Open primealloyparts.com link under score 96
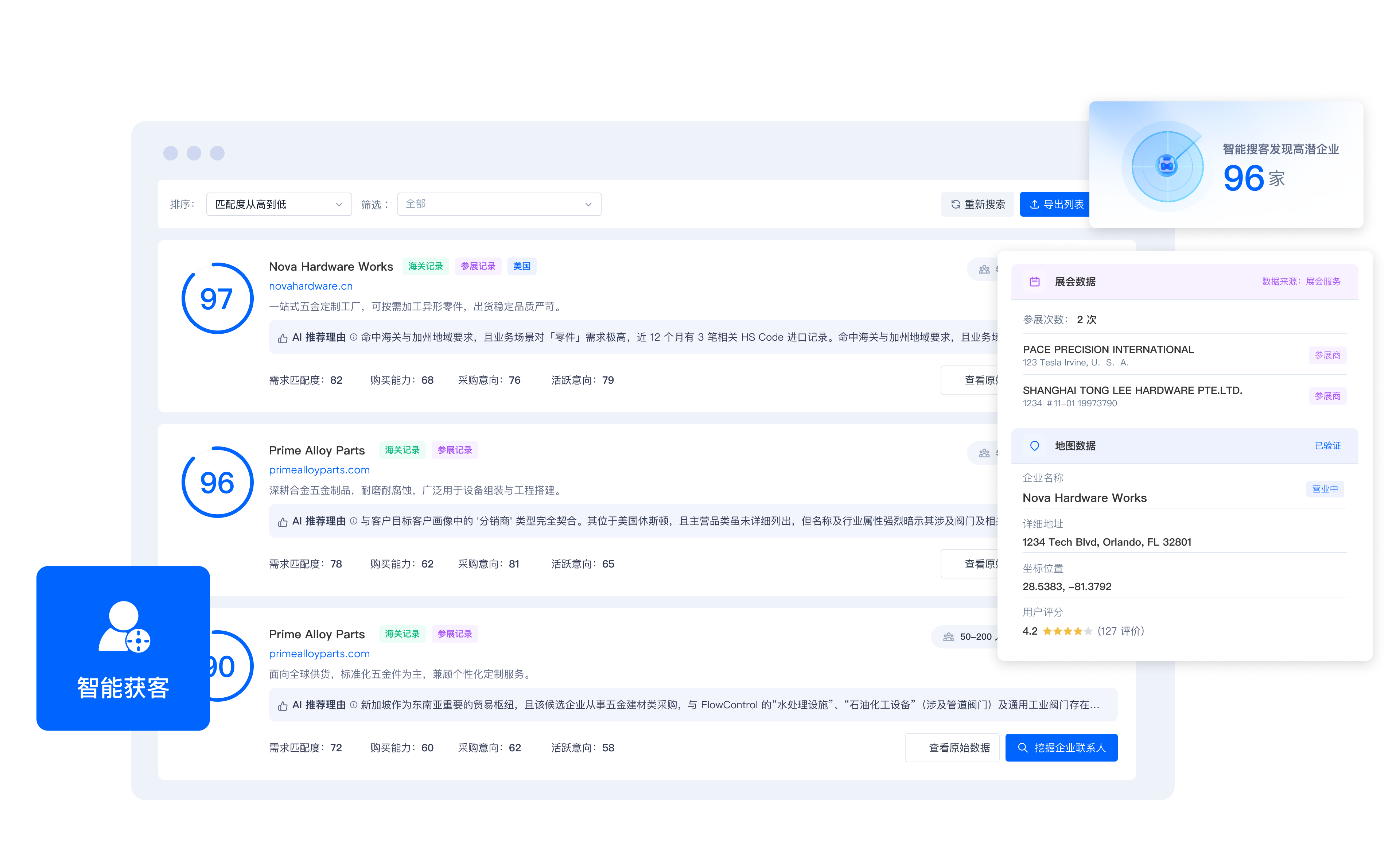 (x=319, y=470)
